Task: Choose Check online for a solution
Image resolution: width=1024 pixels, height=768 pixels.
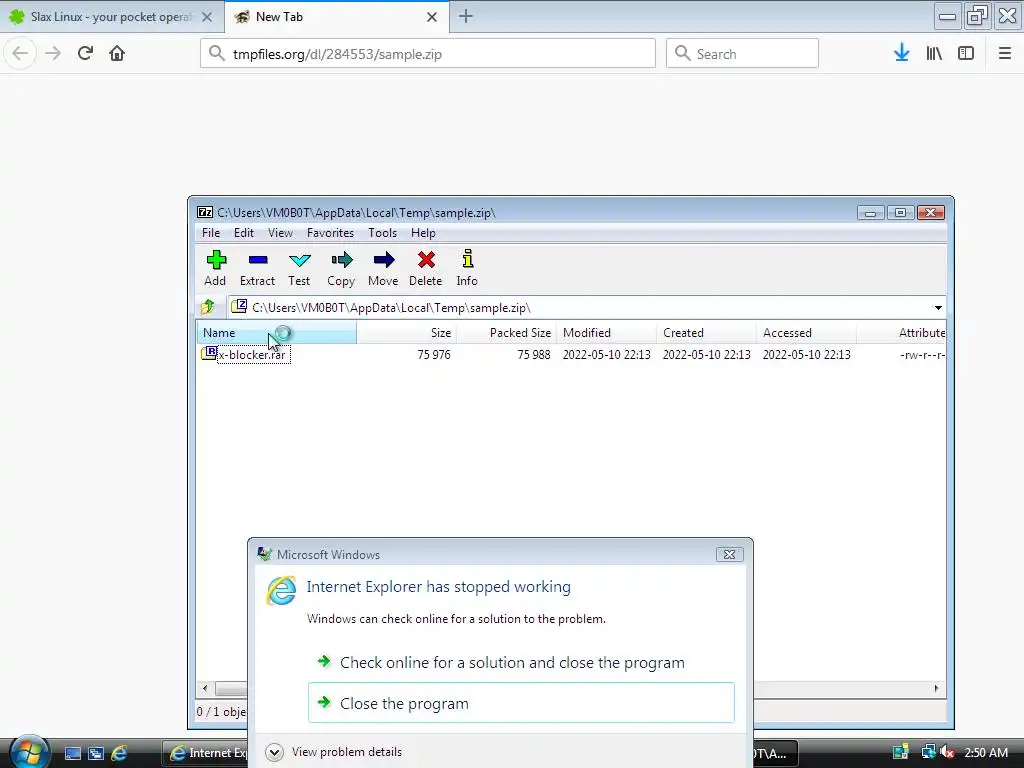Action: tap(521, 662)
